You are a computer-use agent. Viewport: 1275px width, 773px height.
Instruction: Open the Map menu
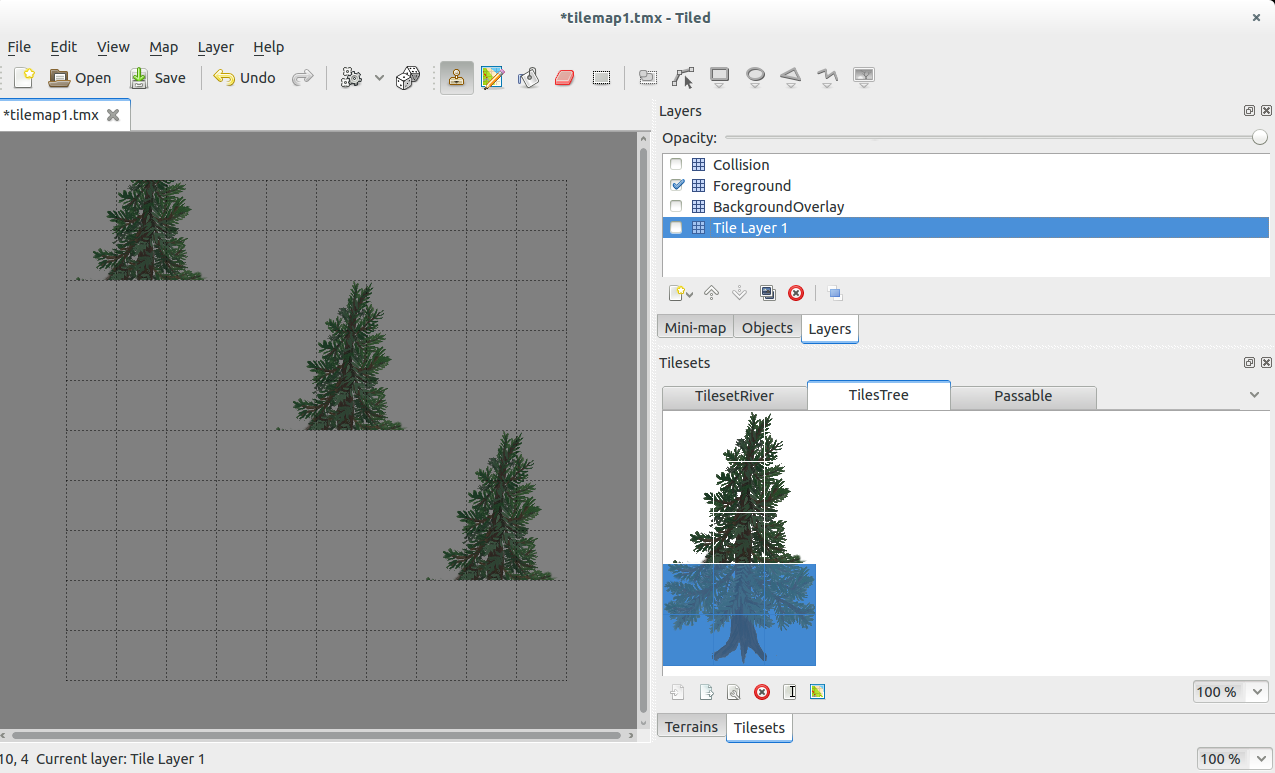pyautogui.click(x=163, y=47)
